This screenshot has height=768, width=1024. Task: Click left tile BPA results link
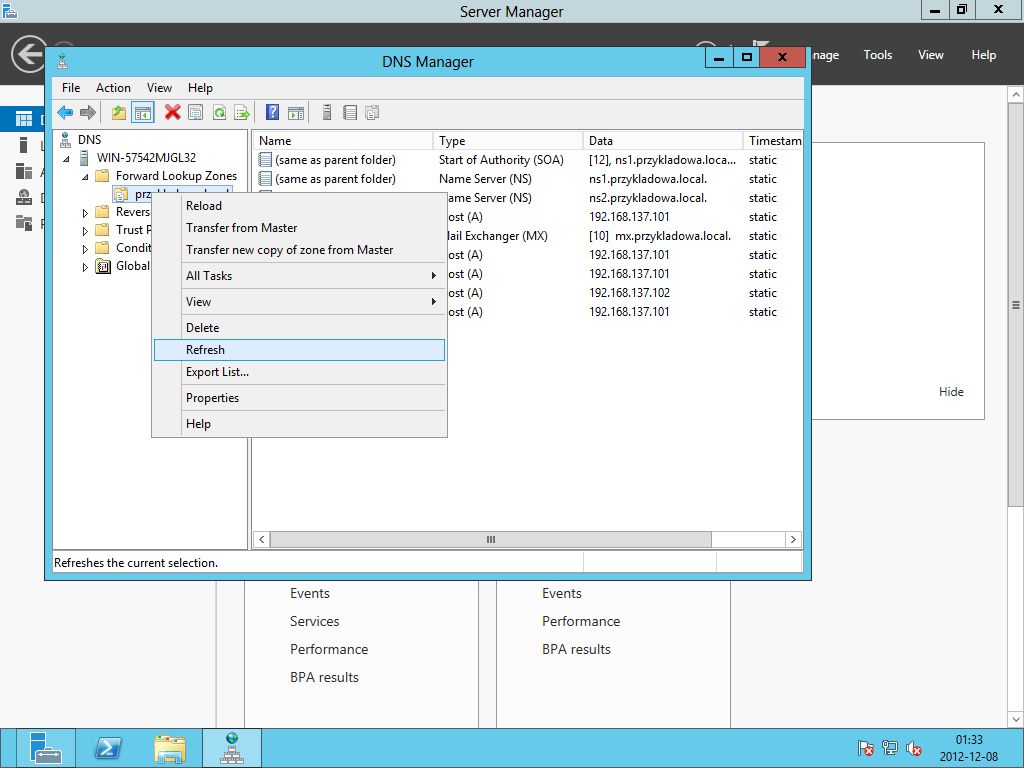[x=325, y=677]
